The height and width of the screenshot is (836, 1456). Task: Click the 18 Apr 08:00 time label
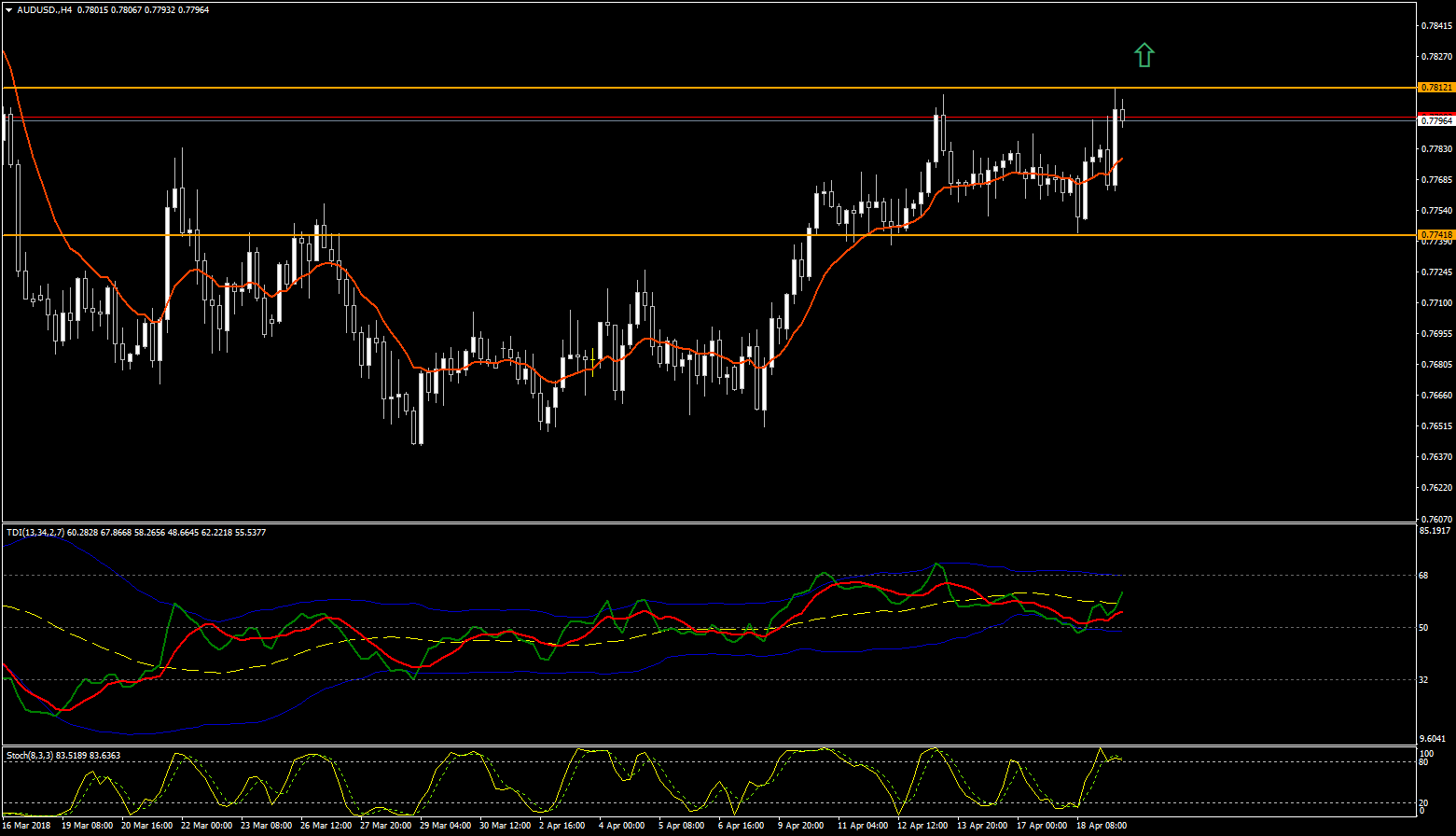(x=1102, y=826)
